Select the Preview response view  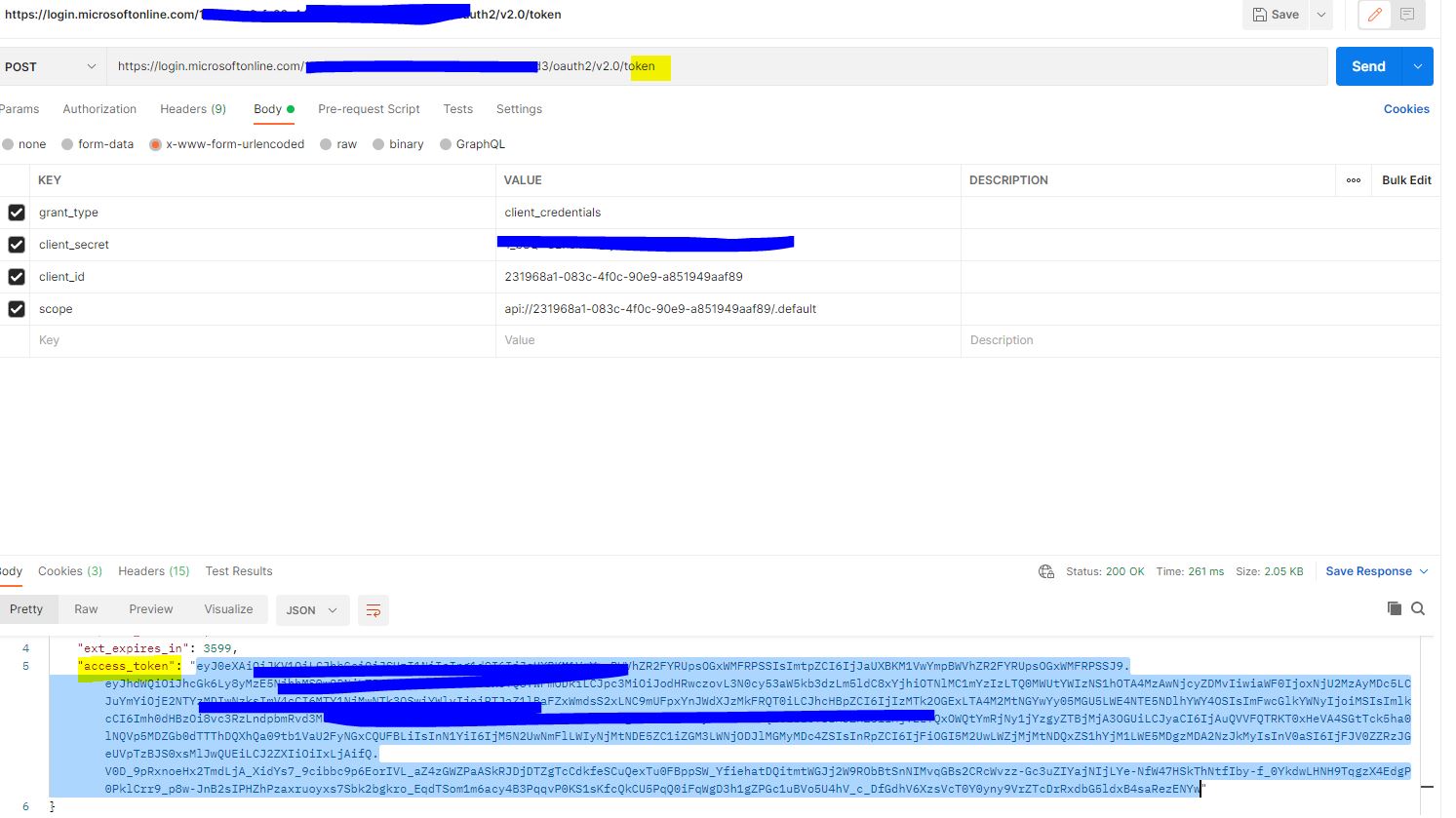[x=151, y=609]
